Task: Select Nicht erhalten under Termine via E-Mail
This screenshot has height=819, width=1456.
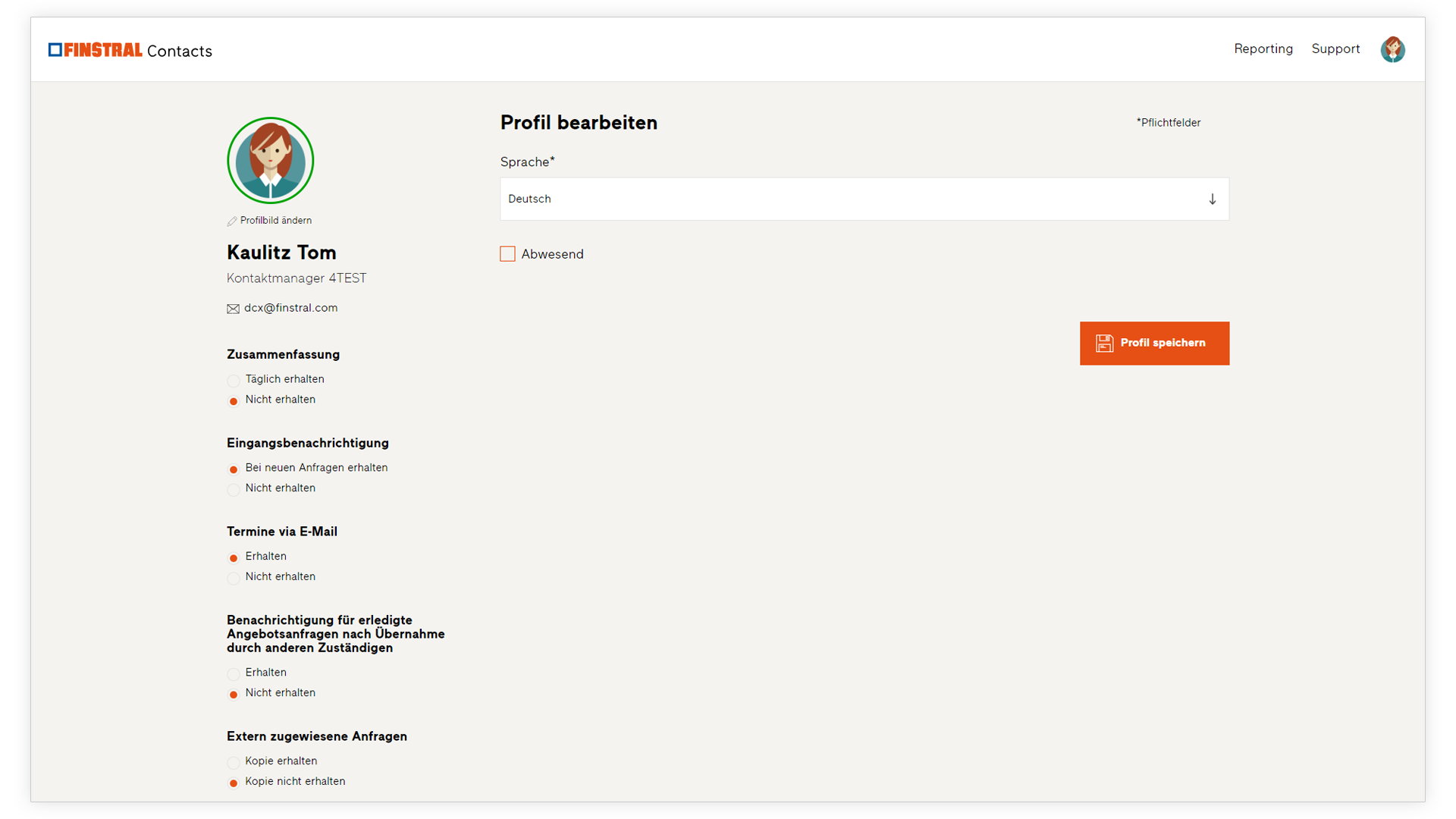Action: (x=234, y=579)
